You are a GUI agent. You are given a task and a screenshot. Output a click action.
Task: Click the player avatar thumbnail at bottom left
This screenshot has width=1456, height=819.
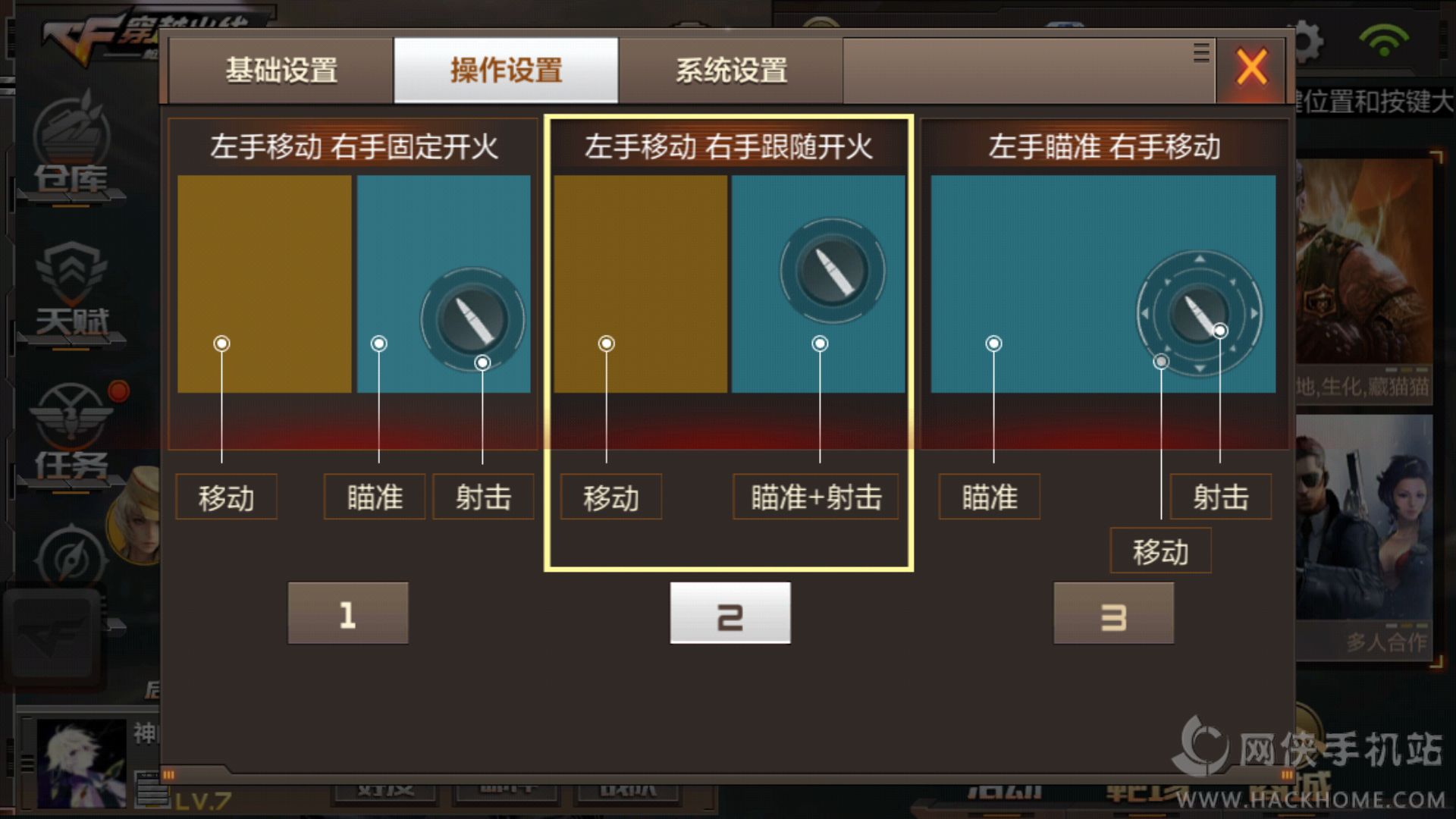[x=82, y=762]
